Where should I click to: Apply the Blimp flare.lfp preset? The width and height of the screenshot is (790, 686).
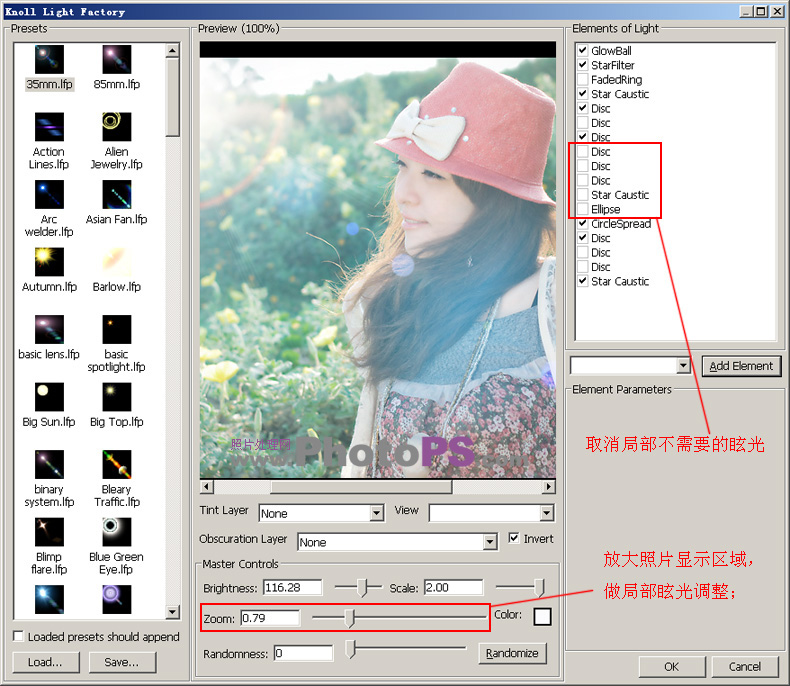click(49, 532)
